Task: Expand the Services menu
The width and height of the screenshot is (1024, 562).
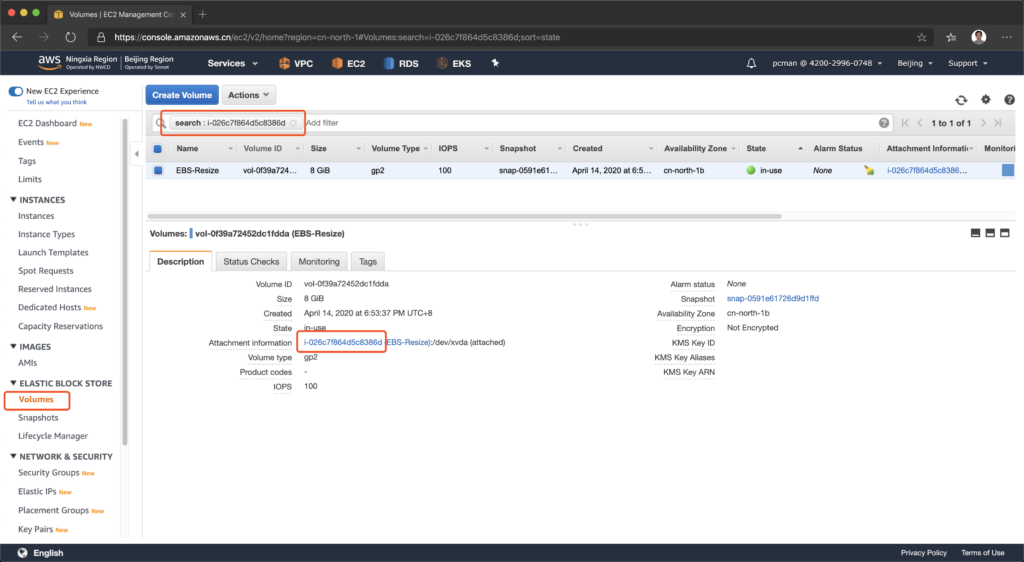Action: (x=232, y=63)
